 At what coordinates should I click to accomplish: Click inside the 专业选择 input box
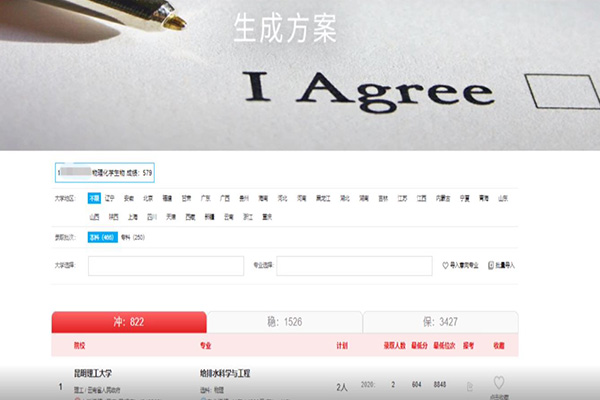pyautogui.click(x=354, y=266)
